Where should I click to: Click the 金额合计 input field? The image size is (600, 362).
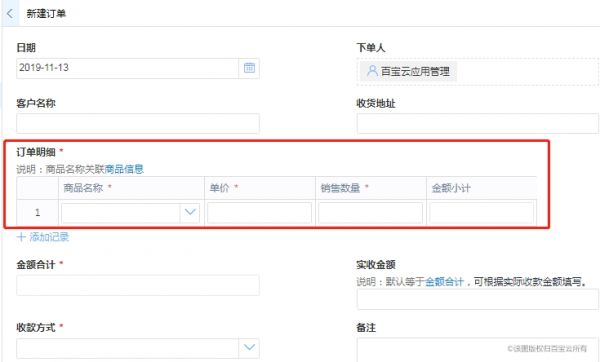point(138,285)
